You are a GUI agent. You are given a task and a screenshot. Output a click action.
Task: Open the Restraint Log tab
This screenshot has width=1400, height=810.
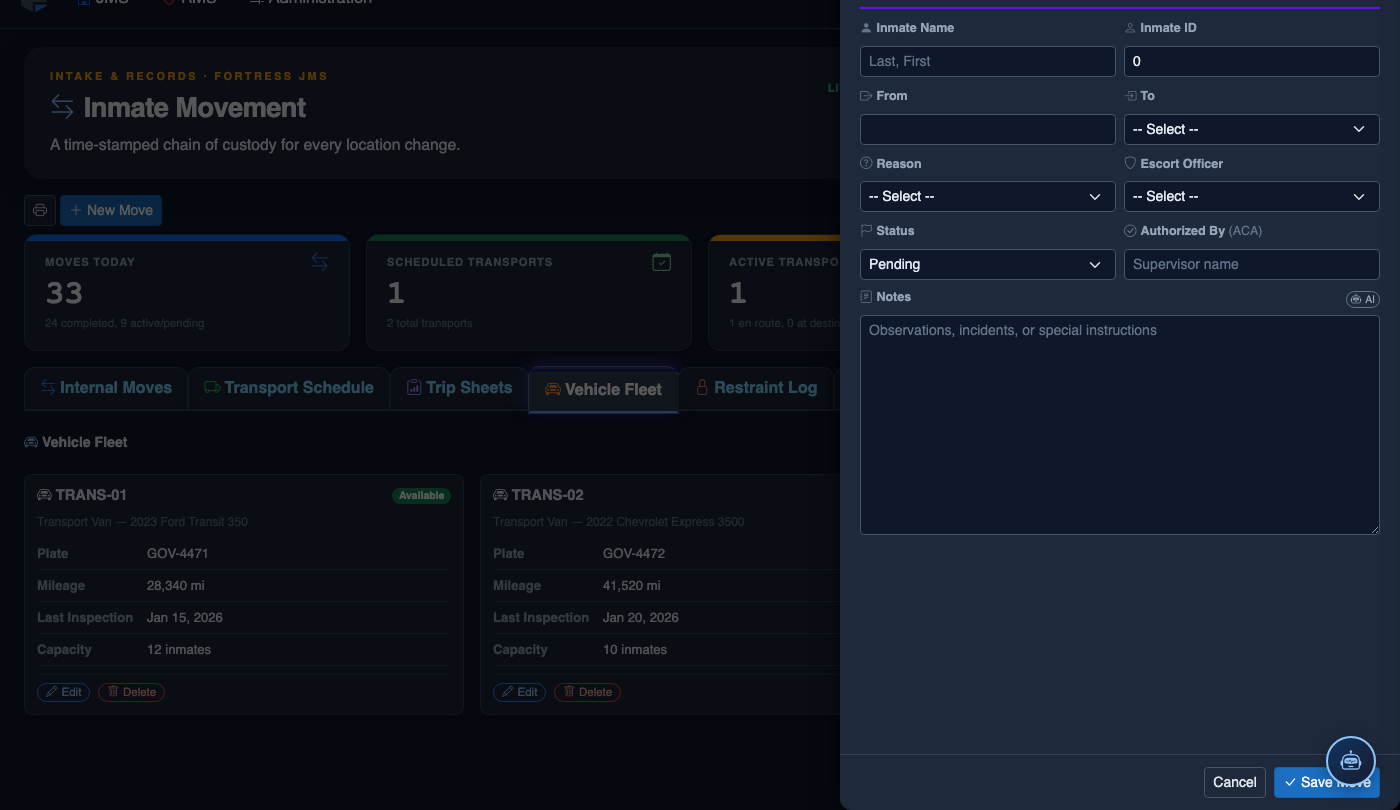[756, 388]
